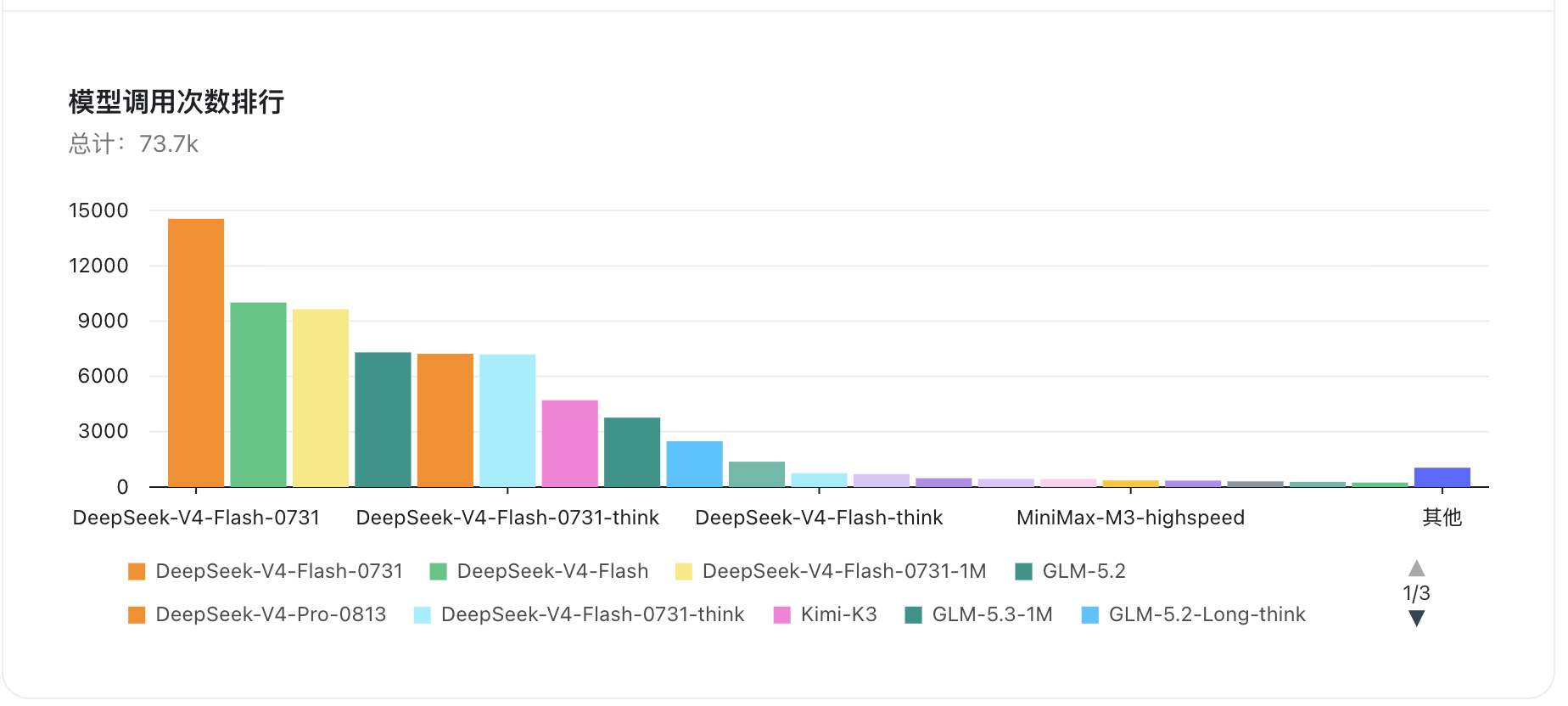Click the chart title 模型调用次数排行
The width and height of the screenshot is (1568, 706).
coord(176,102)
